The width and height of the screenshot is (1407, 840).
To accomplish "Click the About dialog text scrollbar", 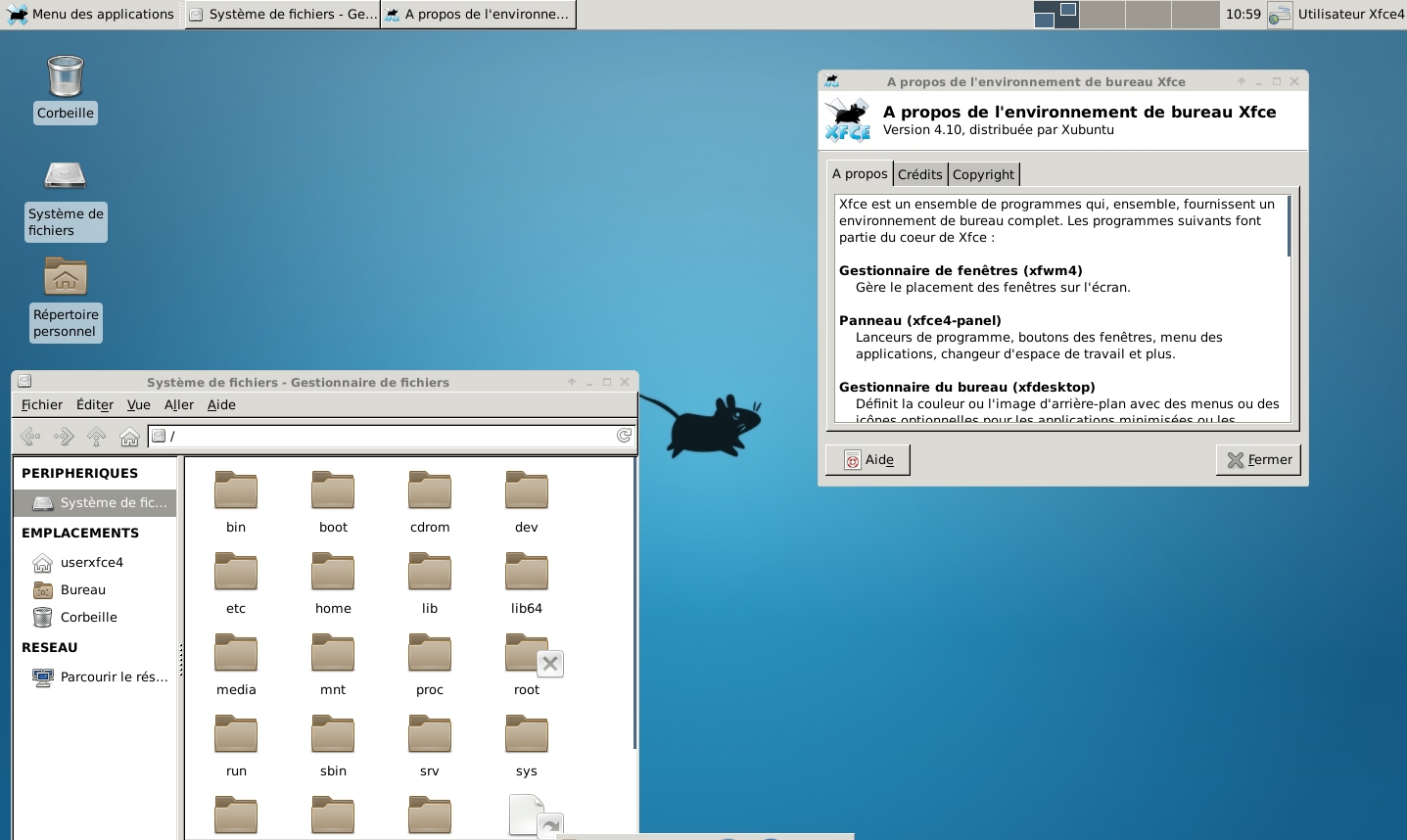I will pyautogui.click(x=1289, y=226).
